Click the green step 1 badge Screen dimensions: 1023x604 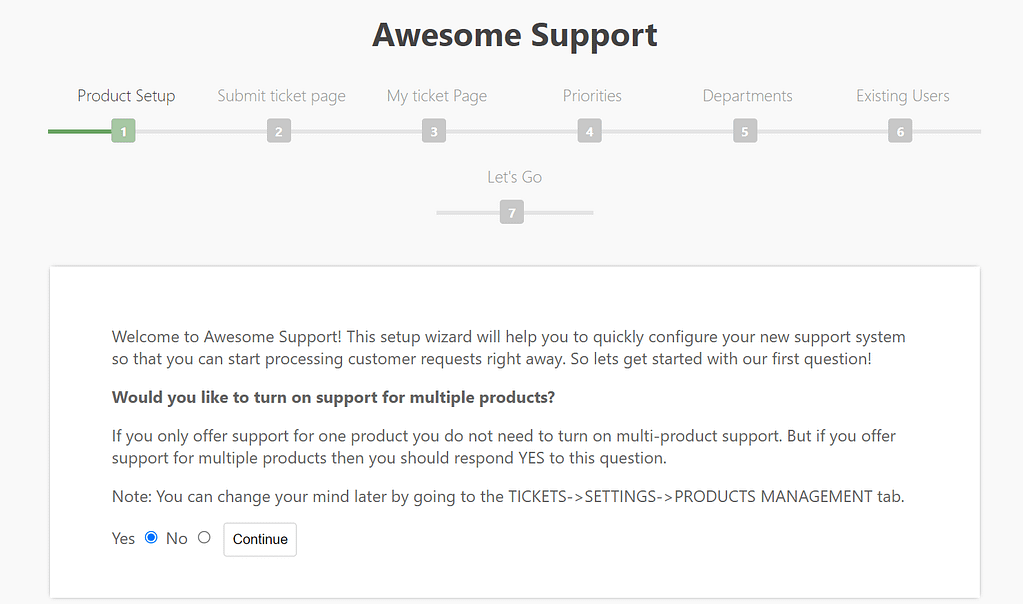122,130
